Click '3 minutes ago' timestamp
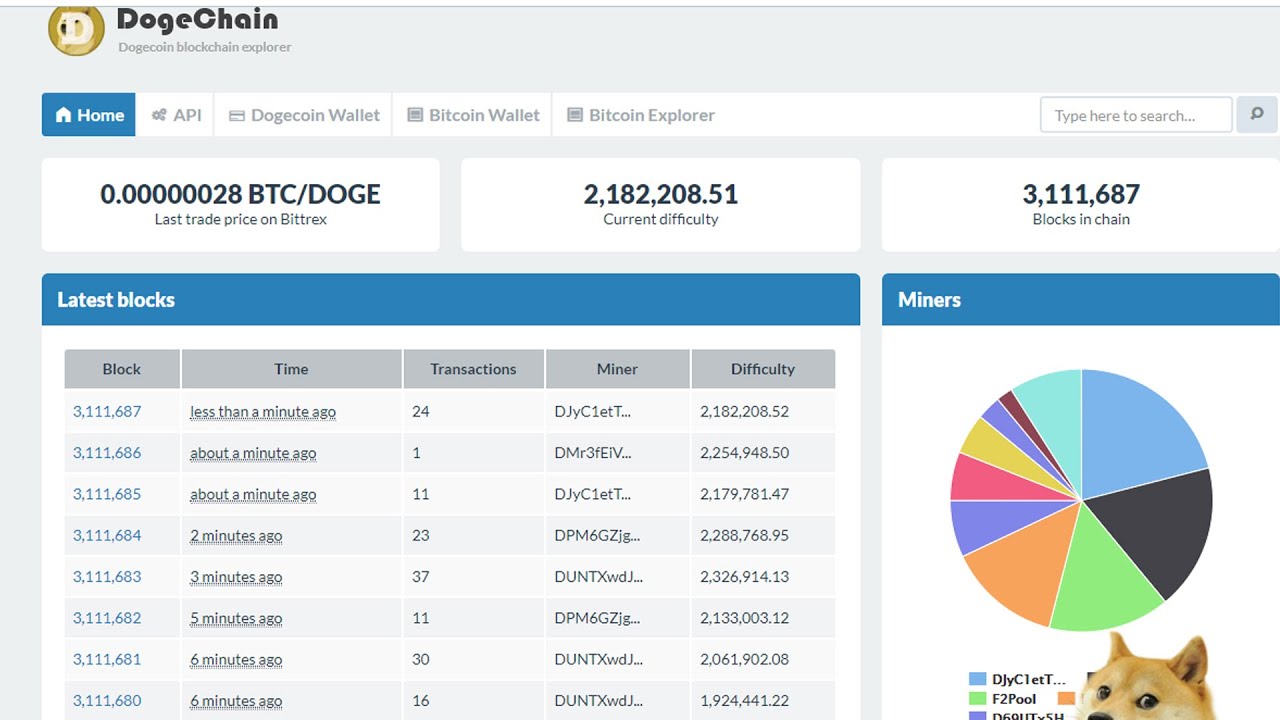The width and height of the screenshot is (1280, 720). coord(236,576)
